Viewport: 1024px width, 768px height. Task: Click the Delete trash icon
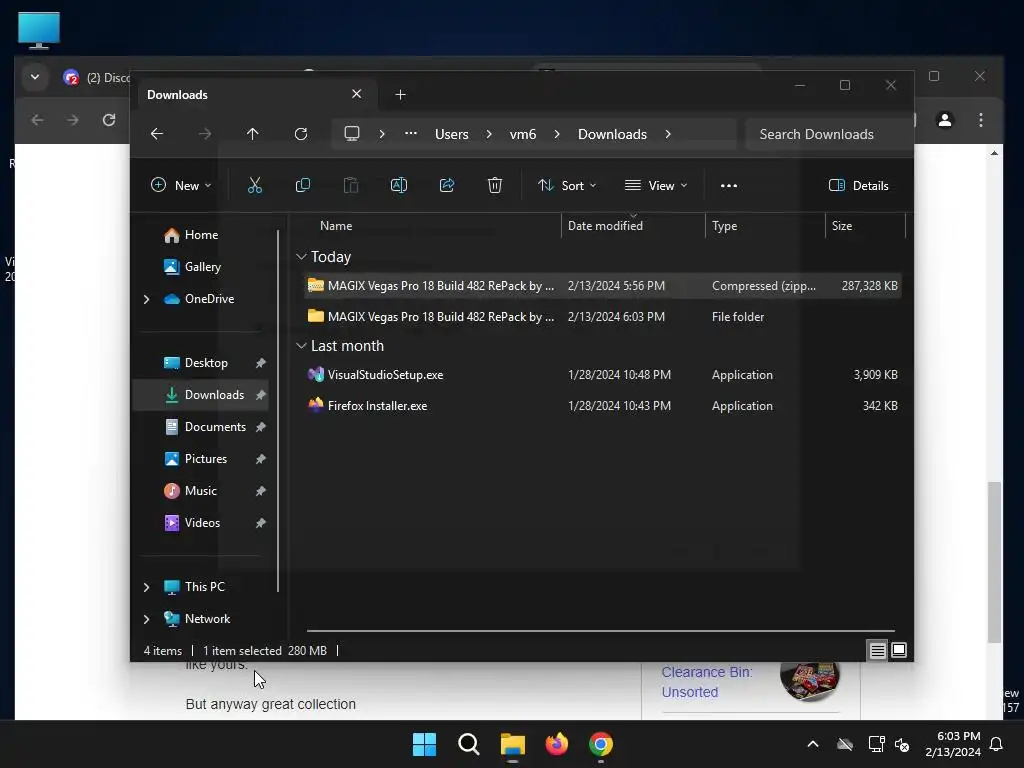pyautogui.click(x=495, y=185)
